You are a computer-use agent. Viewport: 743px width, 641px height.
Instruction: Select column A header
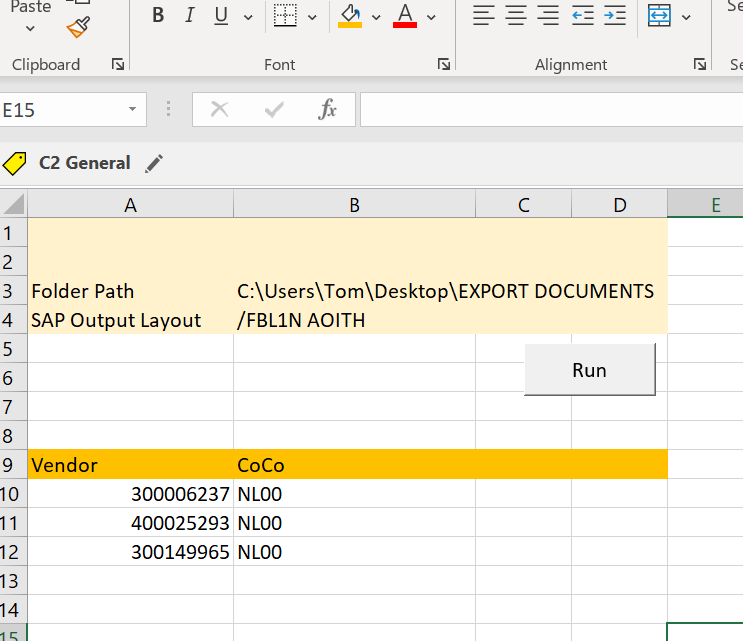point(130,205)
